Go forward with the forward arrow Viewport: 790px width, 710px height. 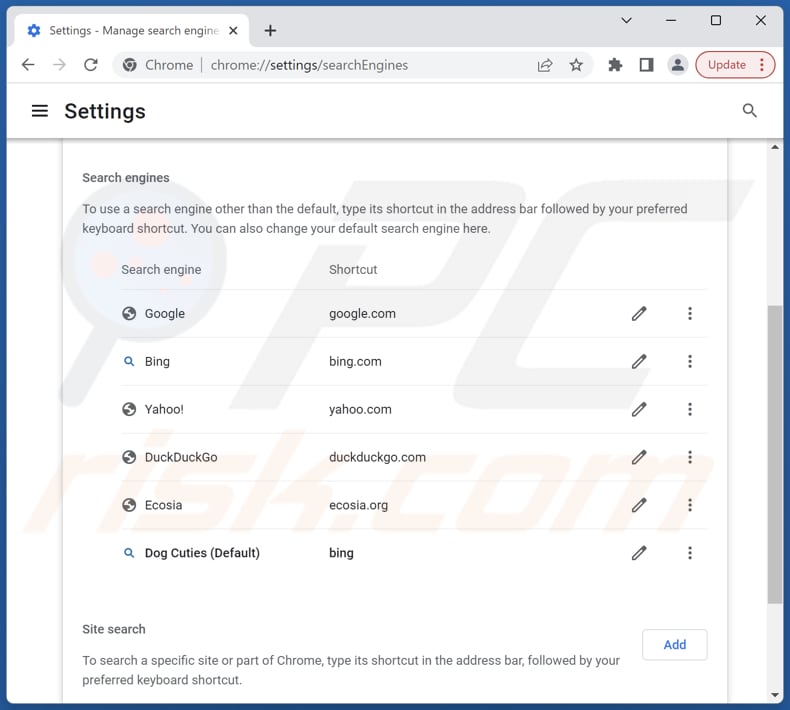point(59,64)
